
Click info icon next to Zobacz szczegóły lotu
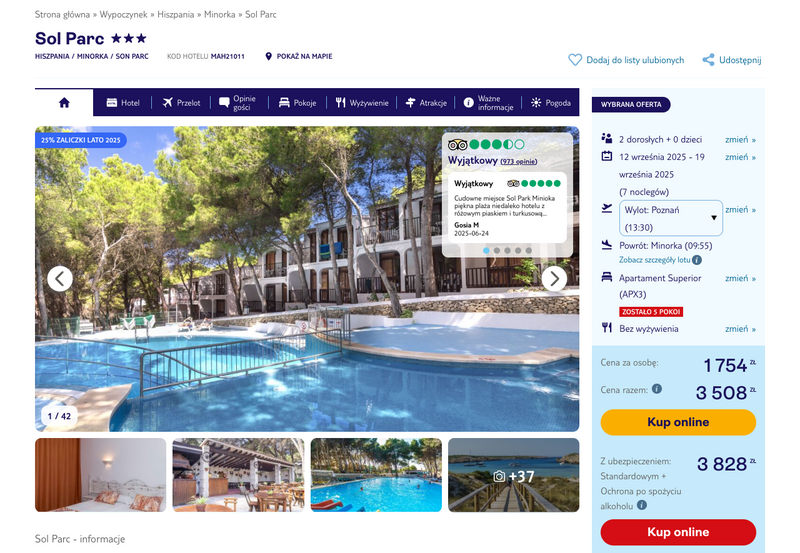(697, 260)
